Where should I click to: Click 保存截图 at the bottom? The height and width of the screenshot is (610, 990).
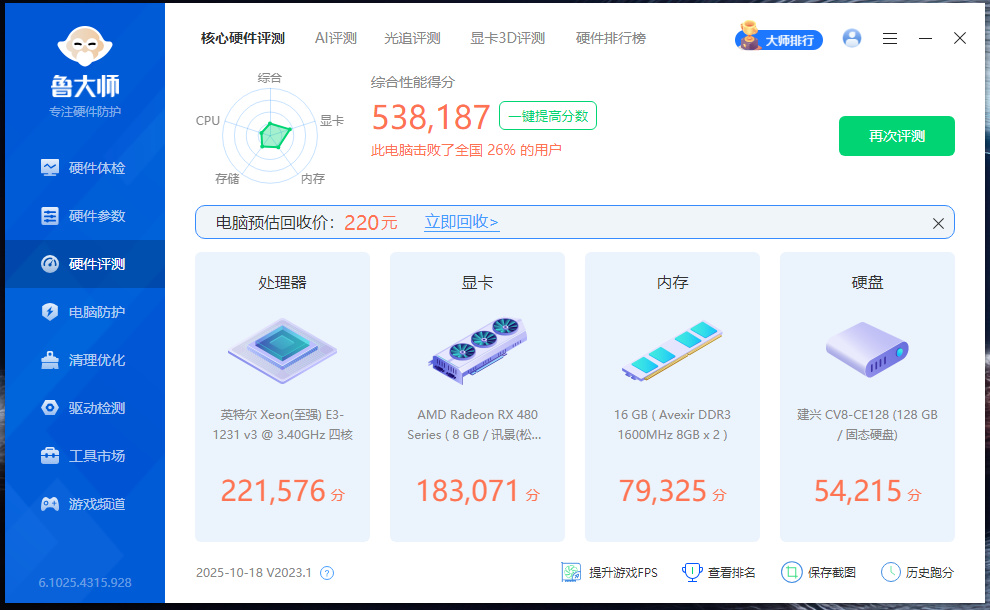coord(818,573)
